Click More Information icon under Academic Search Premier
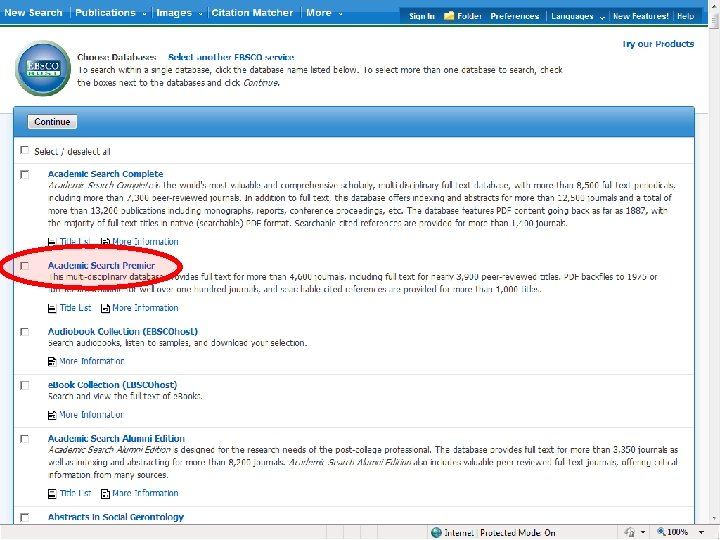The height and width of the screenshot is (540, 720). pos(105,308)
